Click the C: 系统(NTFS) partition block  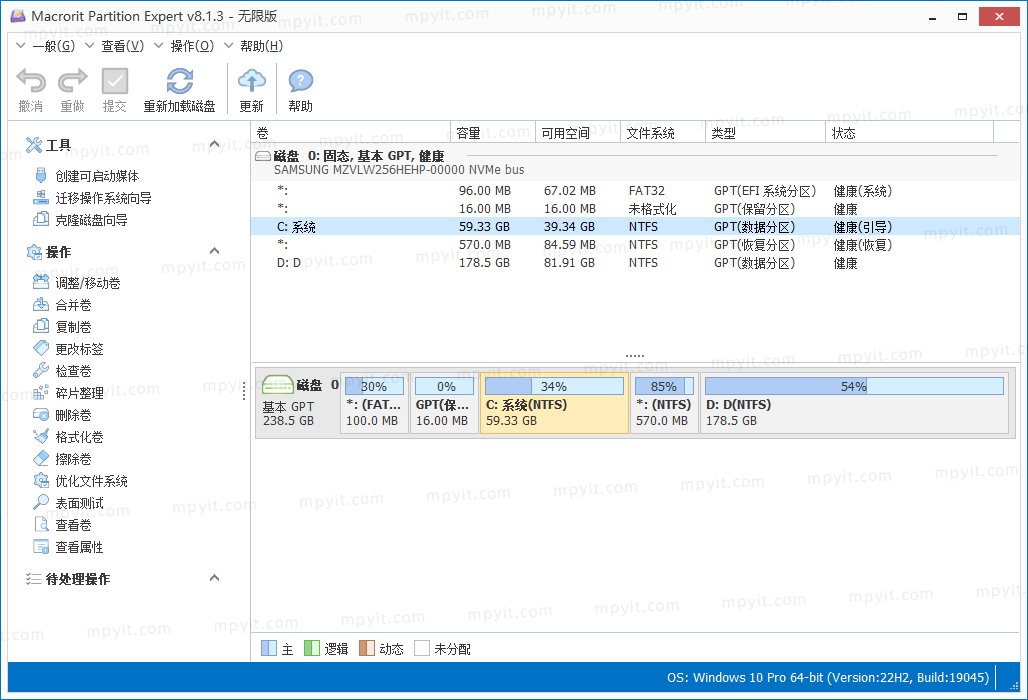point(555,403)
